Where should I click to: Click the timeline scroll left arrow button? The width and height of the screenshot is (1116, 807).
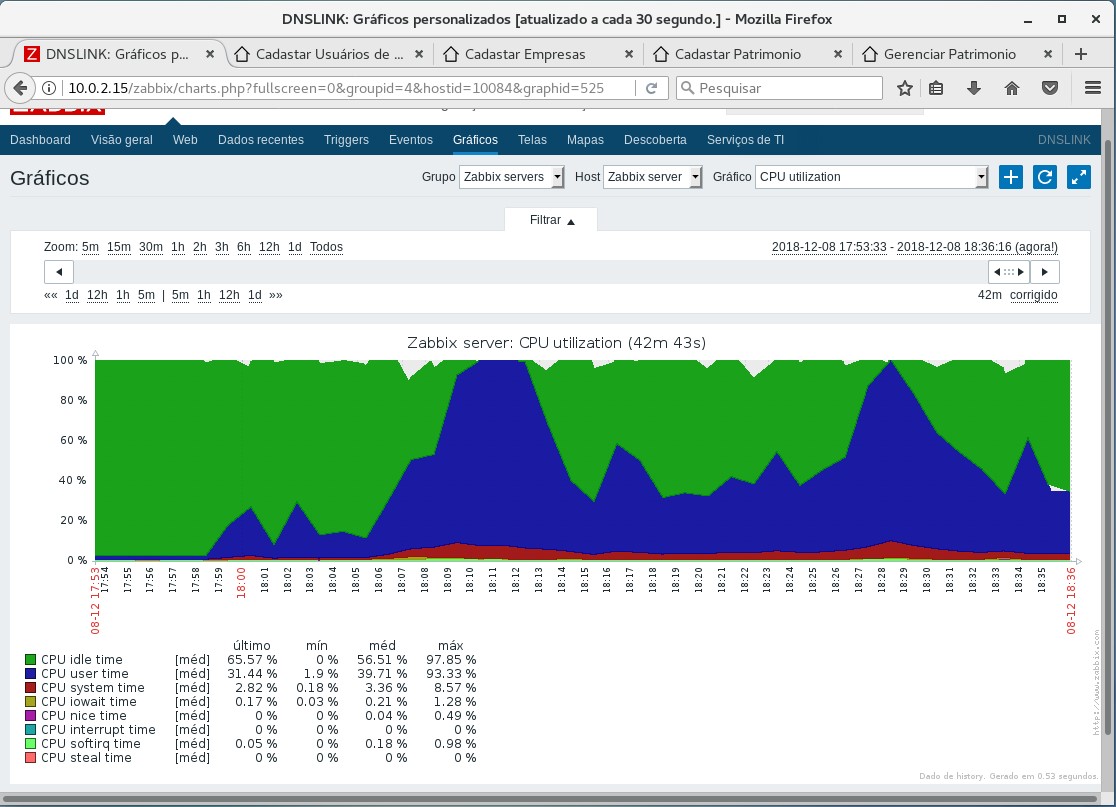(59, 272)
